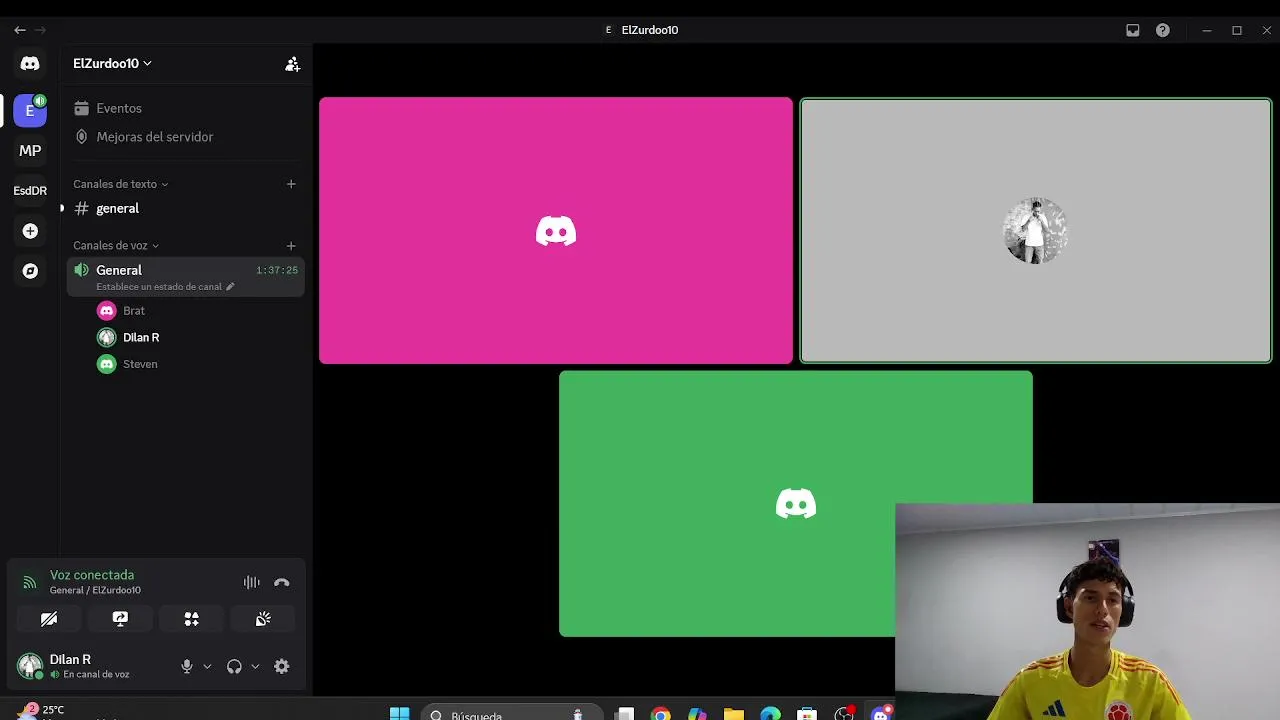Open the #general text channel

pyautogui.click(x=185, y=208)
